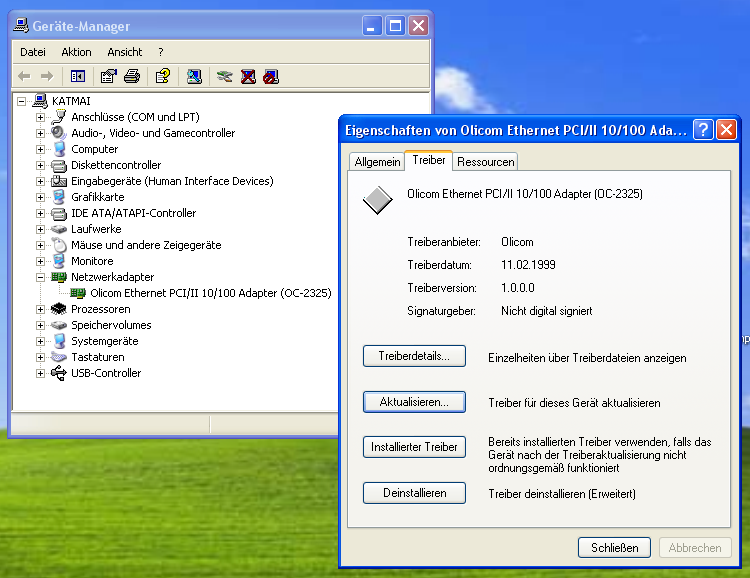Image resolution: width=750 pixels, height=578 pixels.
Task: Click the Treiberdatum value 11.02.1999
Action: [528, 265]
